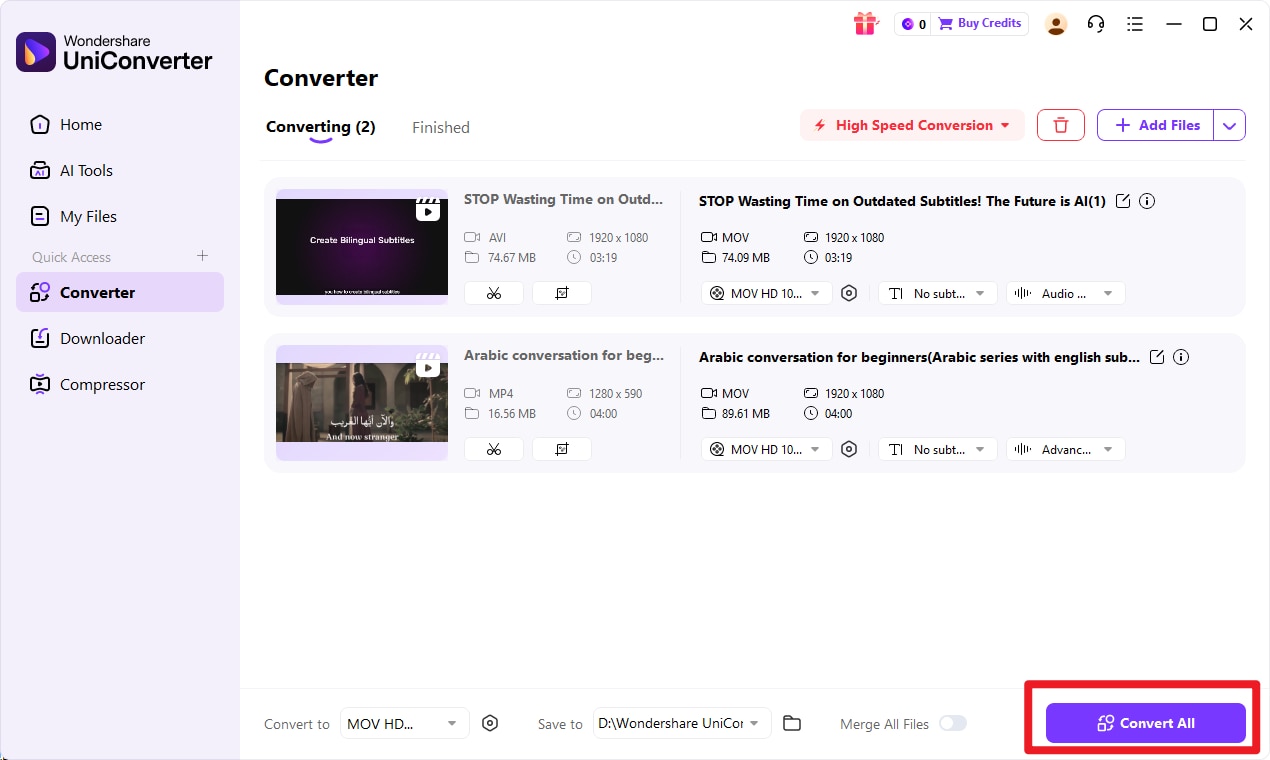Open your account profile avatar
The height and width of the screenshot is (760, 1270).
(x=1056, y=24)
